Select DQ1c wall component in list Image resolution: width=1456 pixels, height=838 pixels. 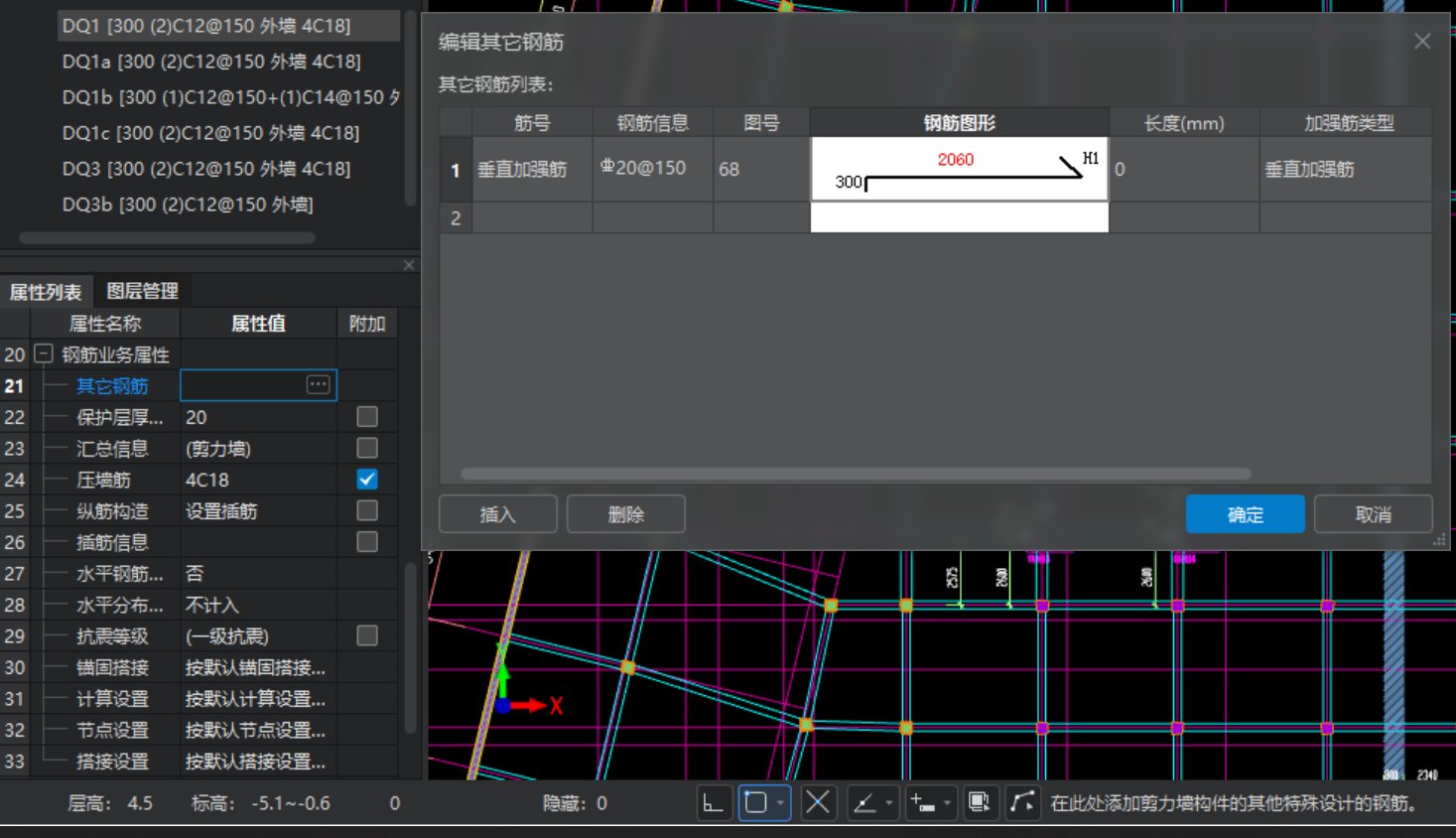pos(210,133)
